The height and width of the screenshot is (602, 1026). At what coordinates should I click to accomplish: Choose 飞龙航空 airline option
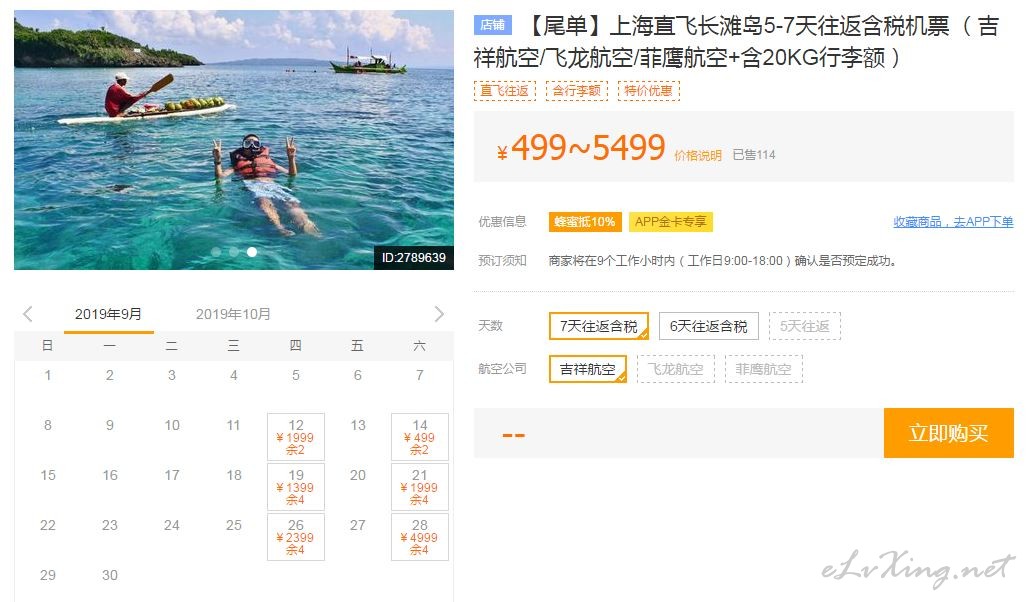[676, 369]
